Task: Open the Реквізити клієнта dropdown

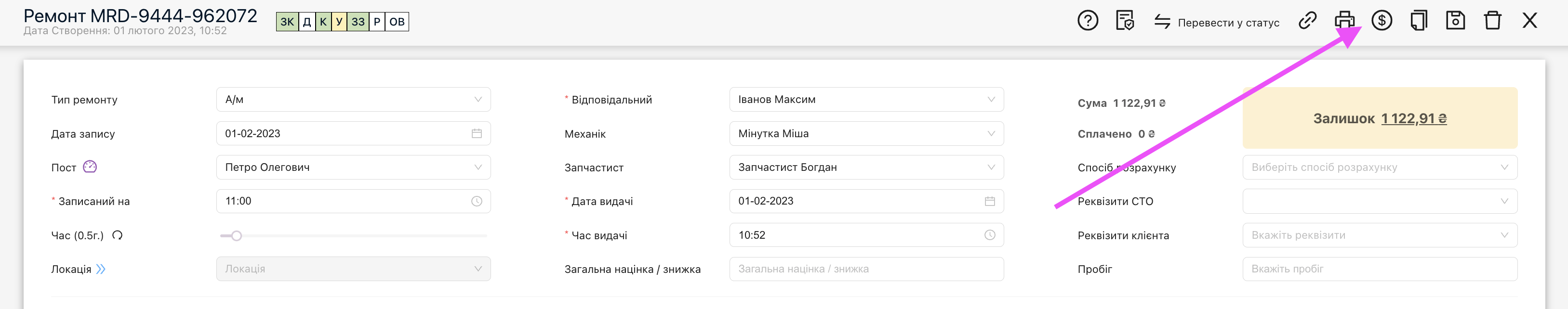Action: [1379, 235]
